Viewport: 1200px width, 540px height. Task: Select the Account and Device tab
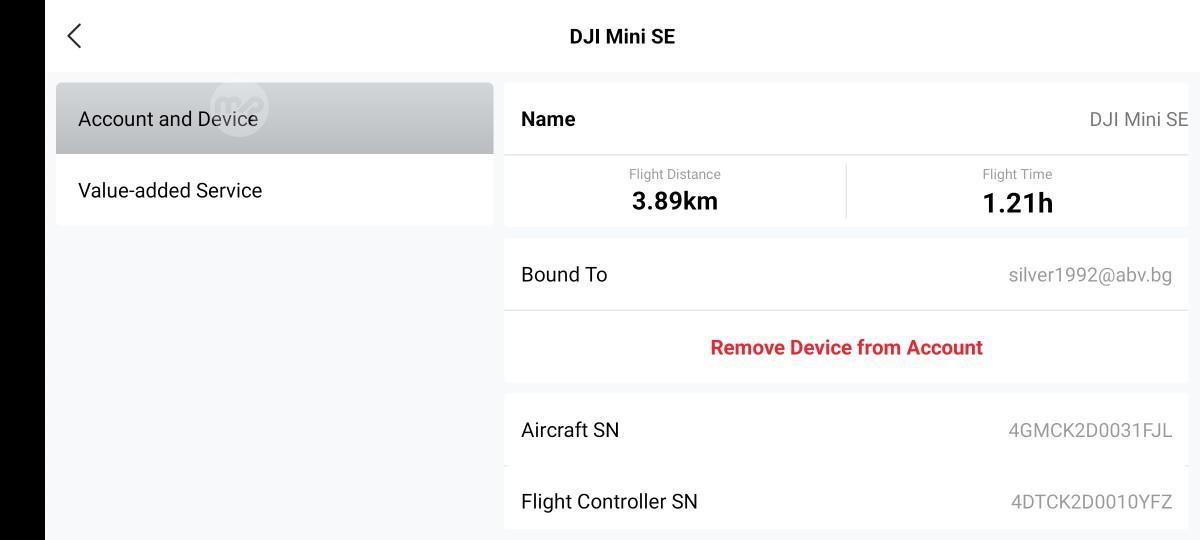point(168,119)
